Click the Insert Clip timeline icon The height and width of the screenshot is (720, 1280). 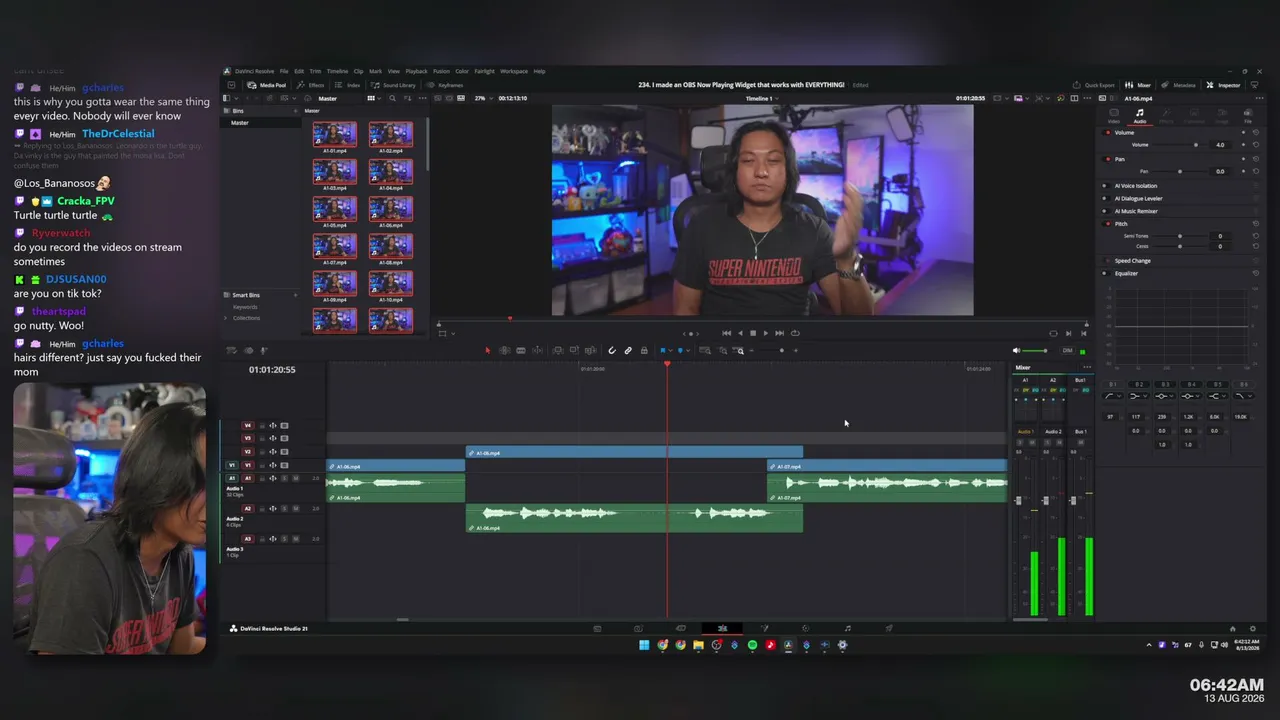click(x=558, y=351)
